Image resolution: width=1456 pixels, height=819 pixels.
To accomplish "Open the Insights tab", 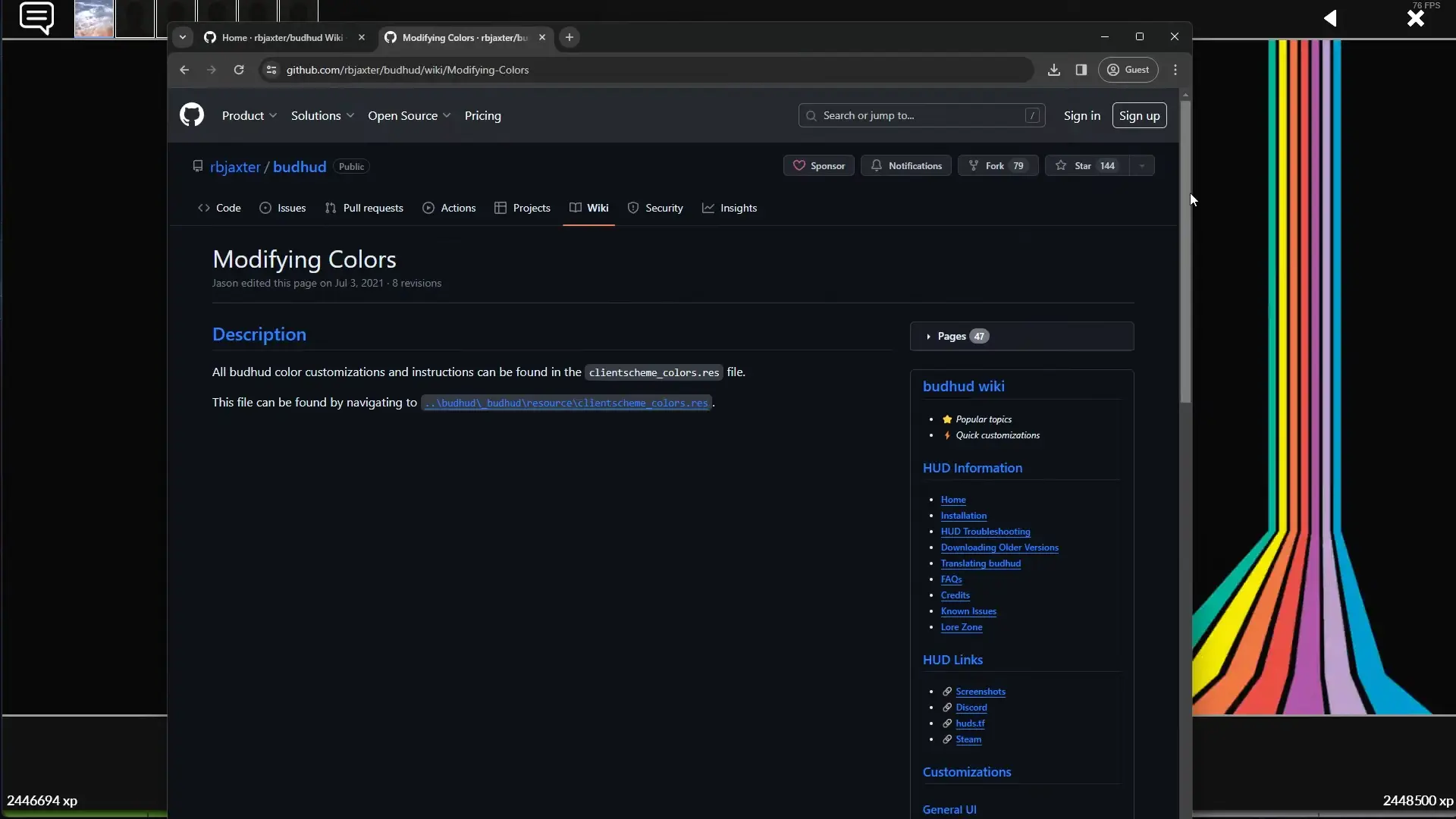I will pyautogui.click(x=730, y=208).
